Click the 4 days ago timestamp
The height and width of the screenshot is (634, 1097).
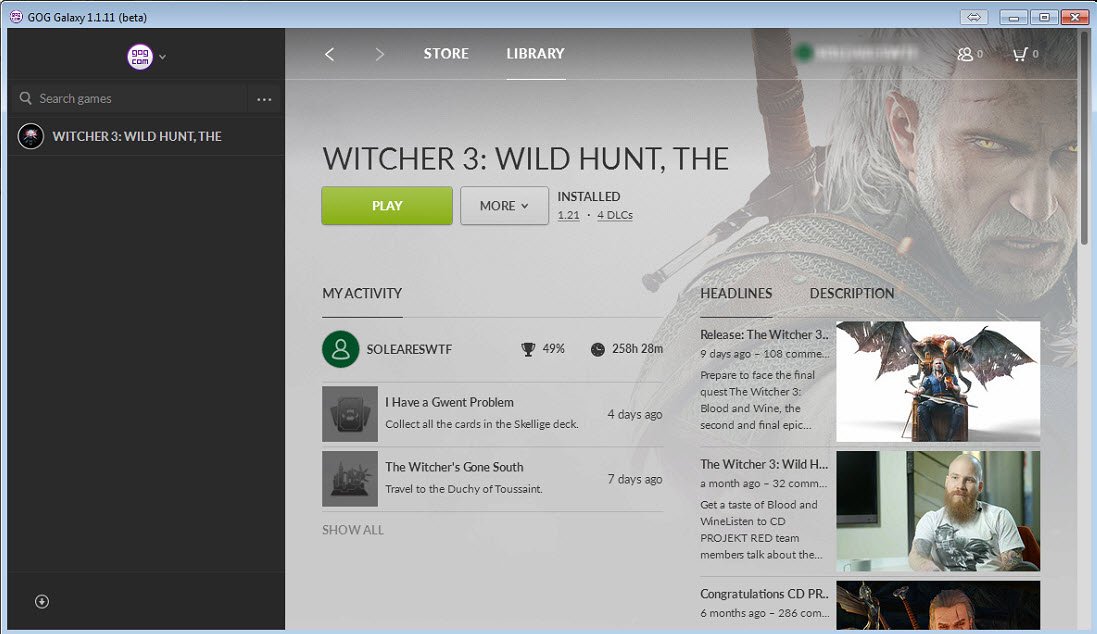(x=635, y=414)
